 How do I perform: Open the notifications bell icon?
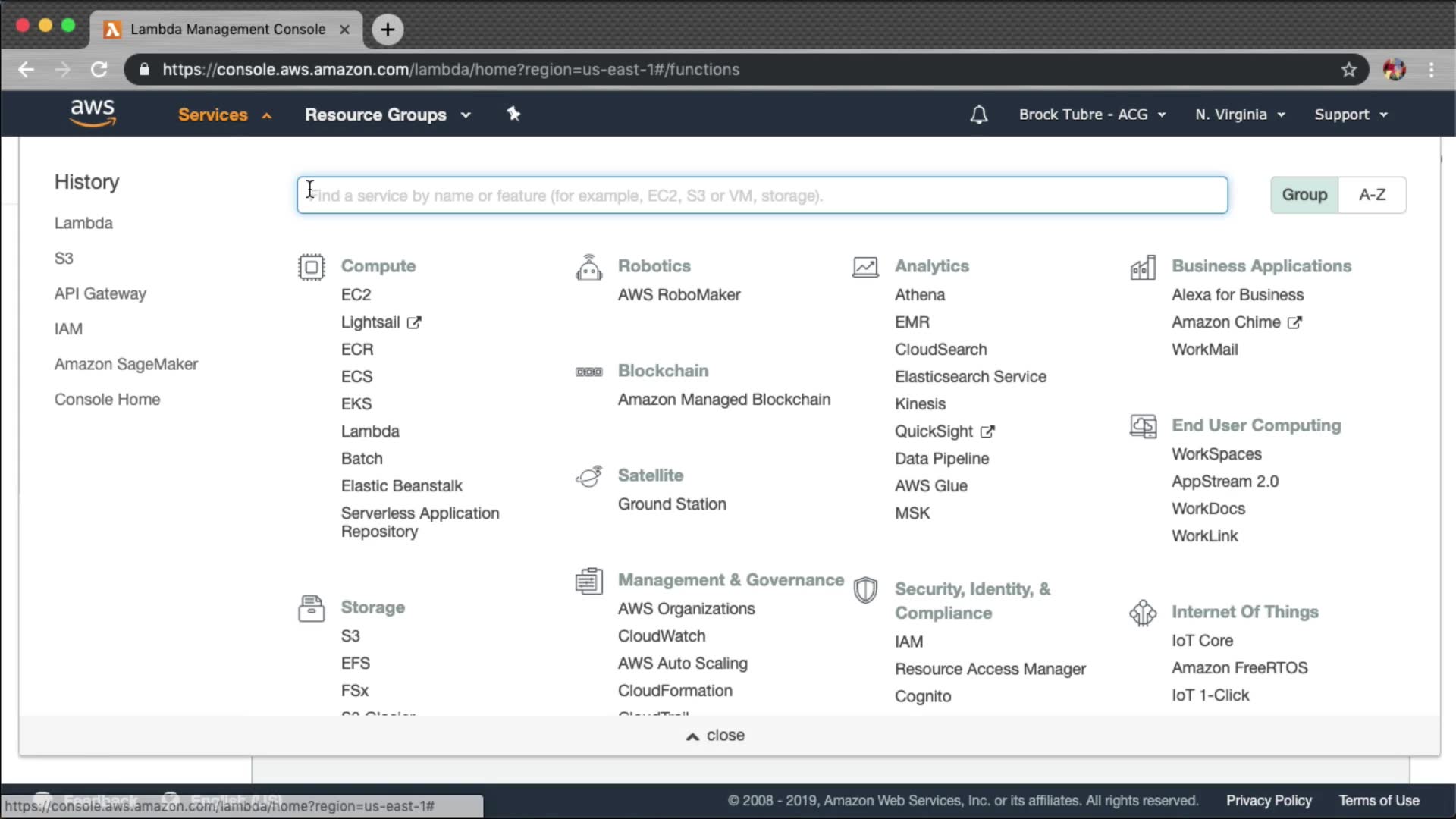click(978, 115)
